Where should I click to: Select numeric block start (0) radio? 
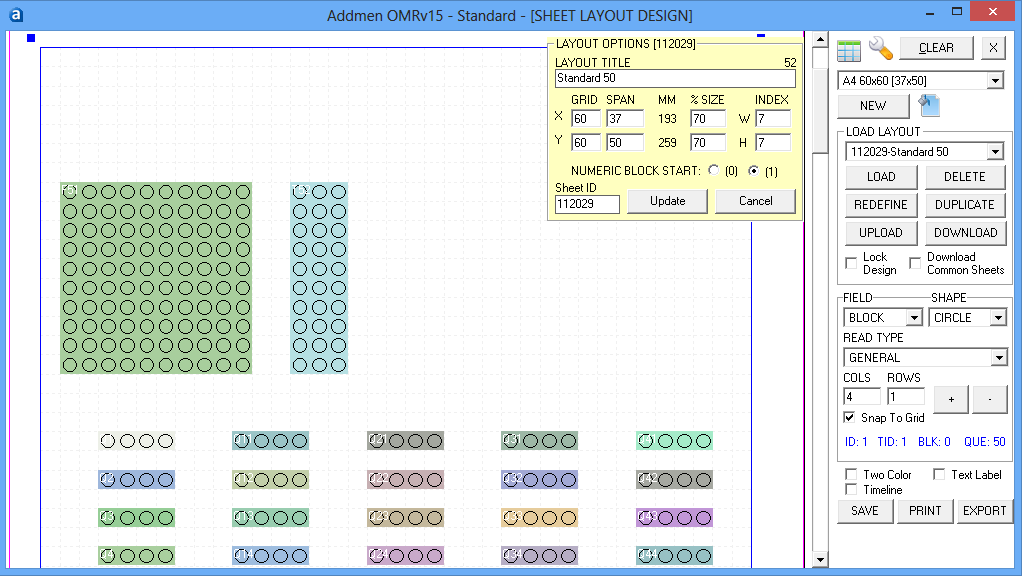714,170
